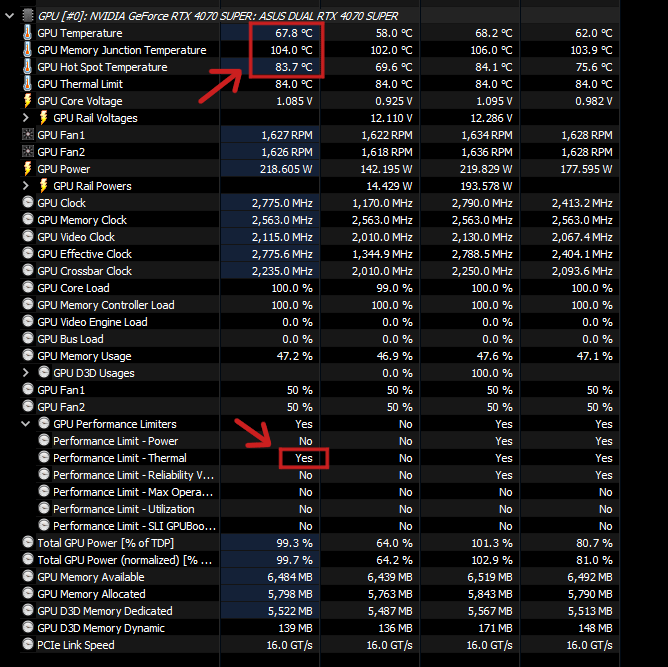Select Performance Limit - Utilization row label
This screenshot has height=667, width=668.
(x=124, y=509)
